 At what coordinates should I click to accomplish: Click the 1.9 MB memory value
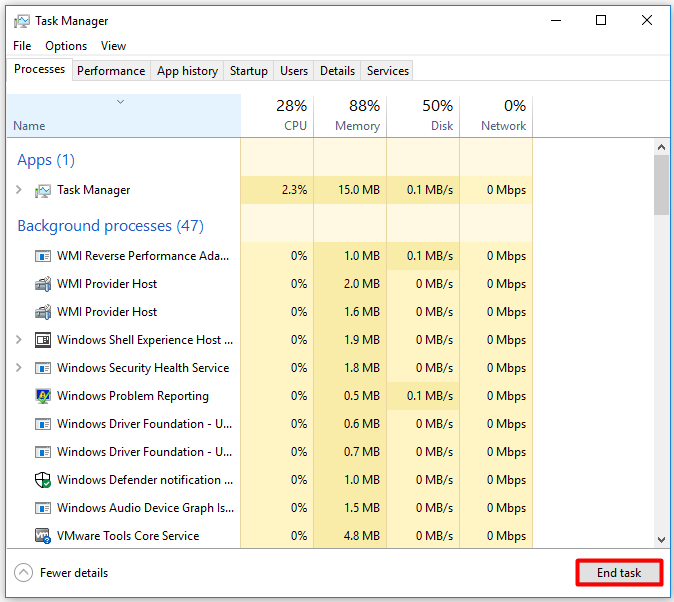pos(362,340)
